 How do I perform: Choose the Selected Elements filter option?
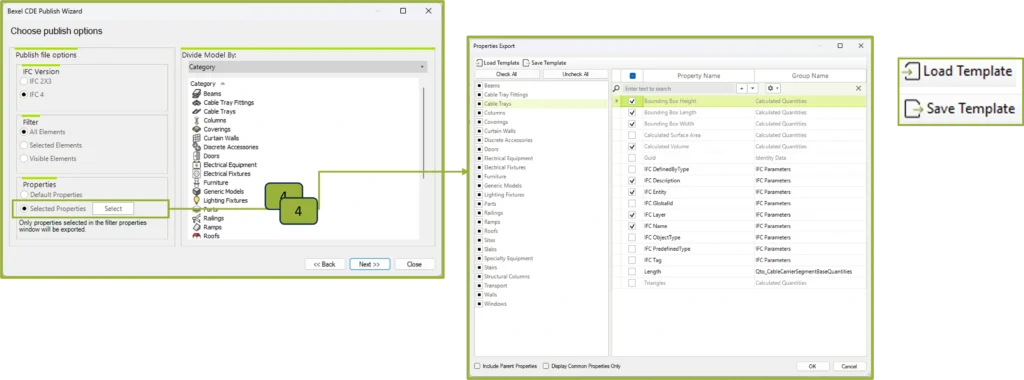pos(24,145)
